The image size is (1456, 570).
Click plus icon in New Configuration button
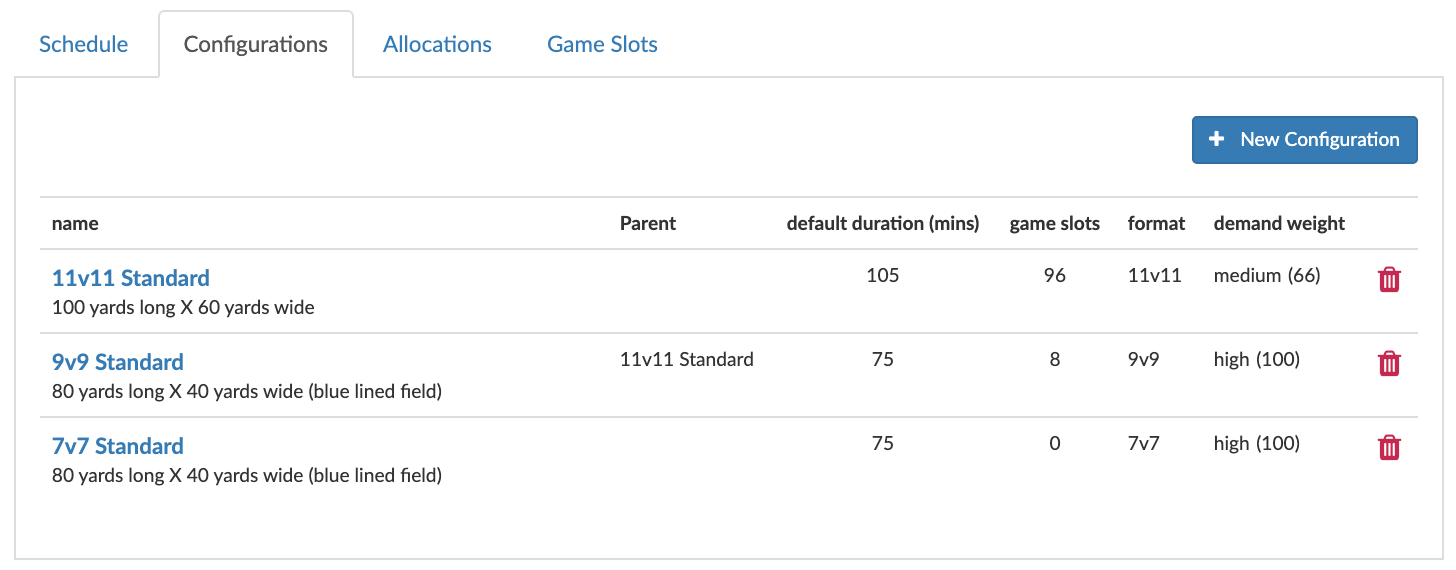tap(1216, 139)
